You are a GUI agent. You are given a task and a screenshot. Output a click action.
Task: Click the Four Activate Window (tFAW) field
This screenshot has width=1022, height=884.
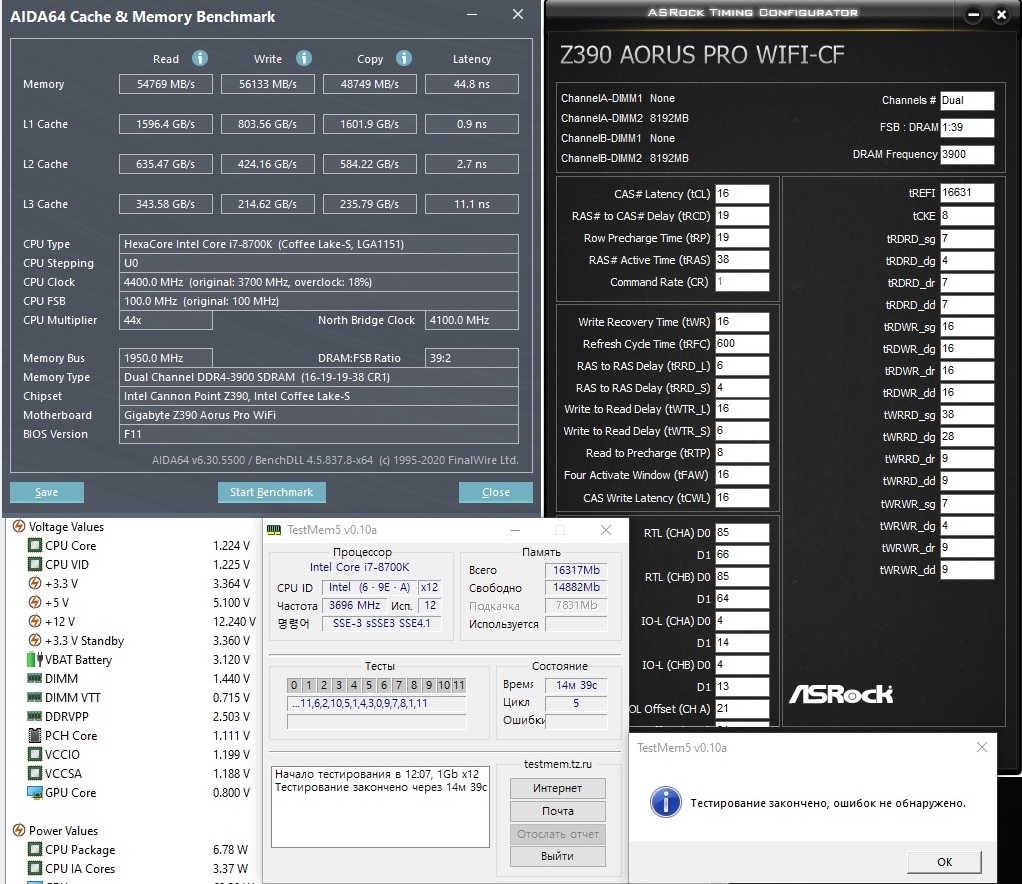pyautogui.click(x=742, y=475)
